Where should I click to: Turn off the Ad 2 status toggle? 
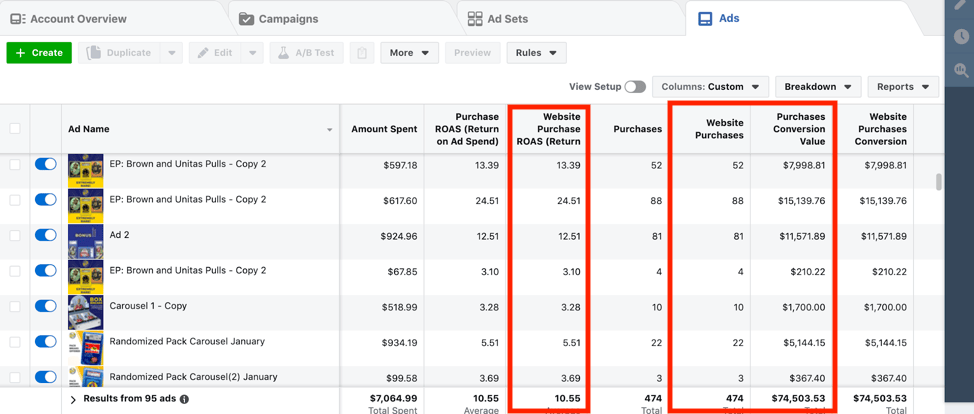(x=46, y=235)
